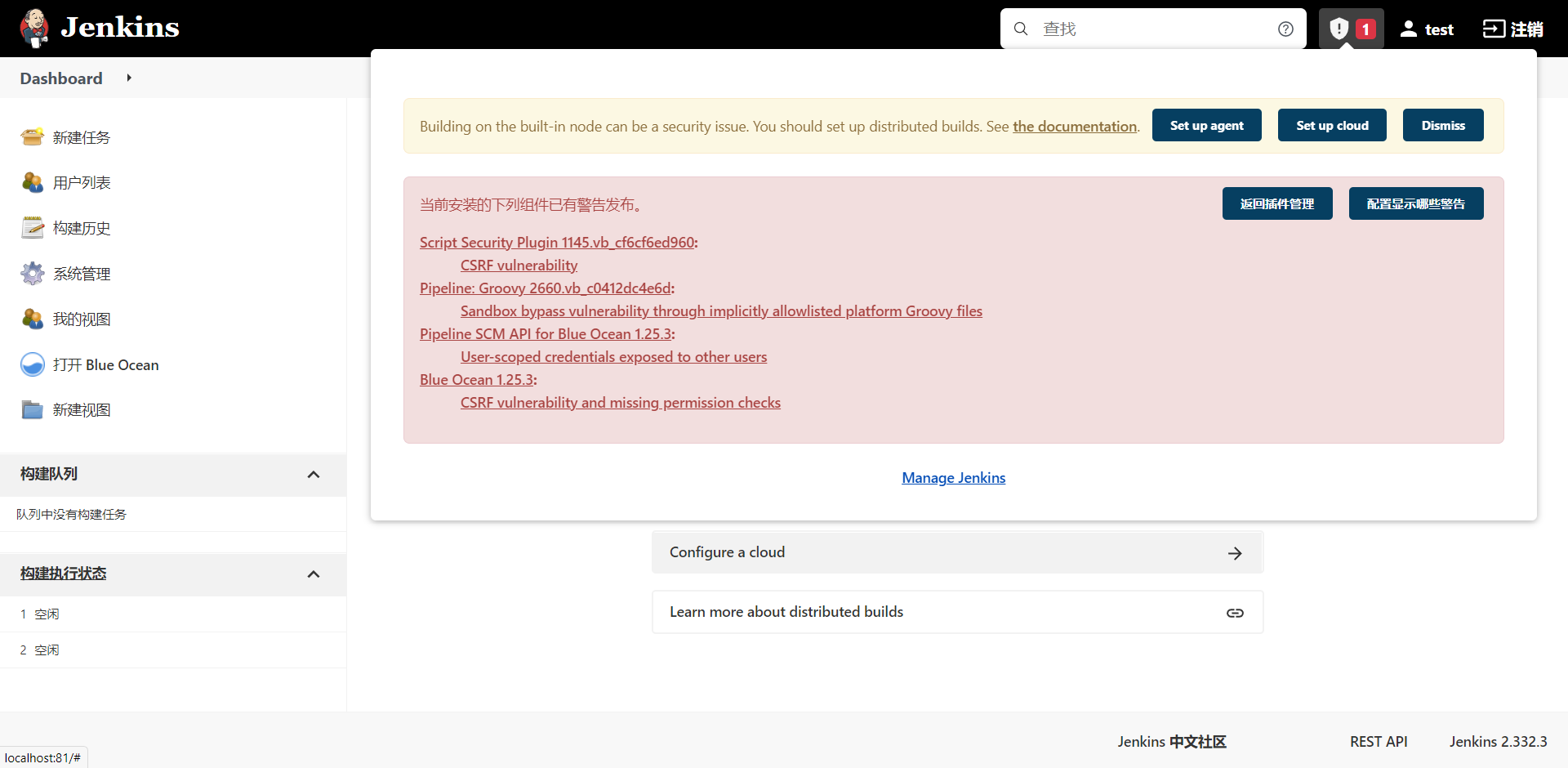This screenshot has height=768, width=1568.
Task: Click the 构建历史 notepad icon
Action: point(33,227)
